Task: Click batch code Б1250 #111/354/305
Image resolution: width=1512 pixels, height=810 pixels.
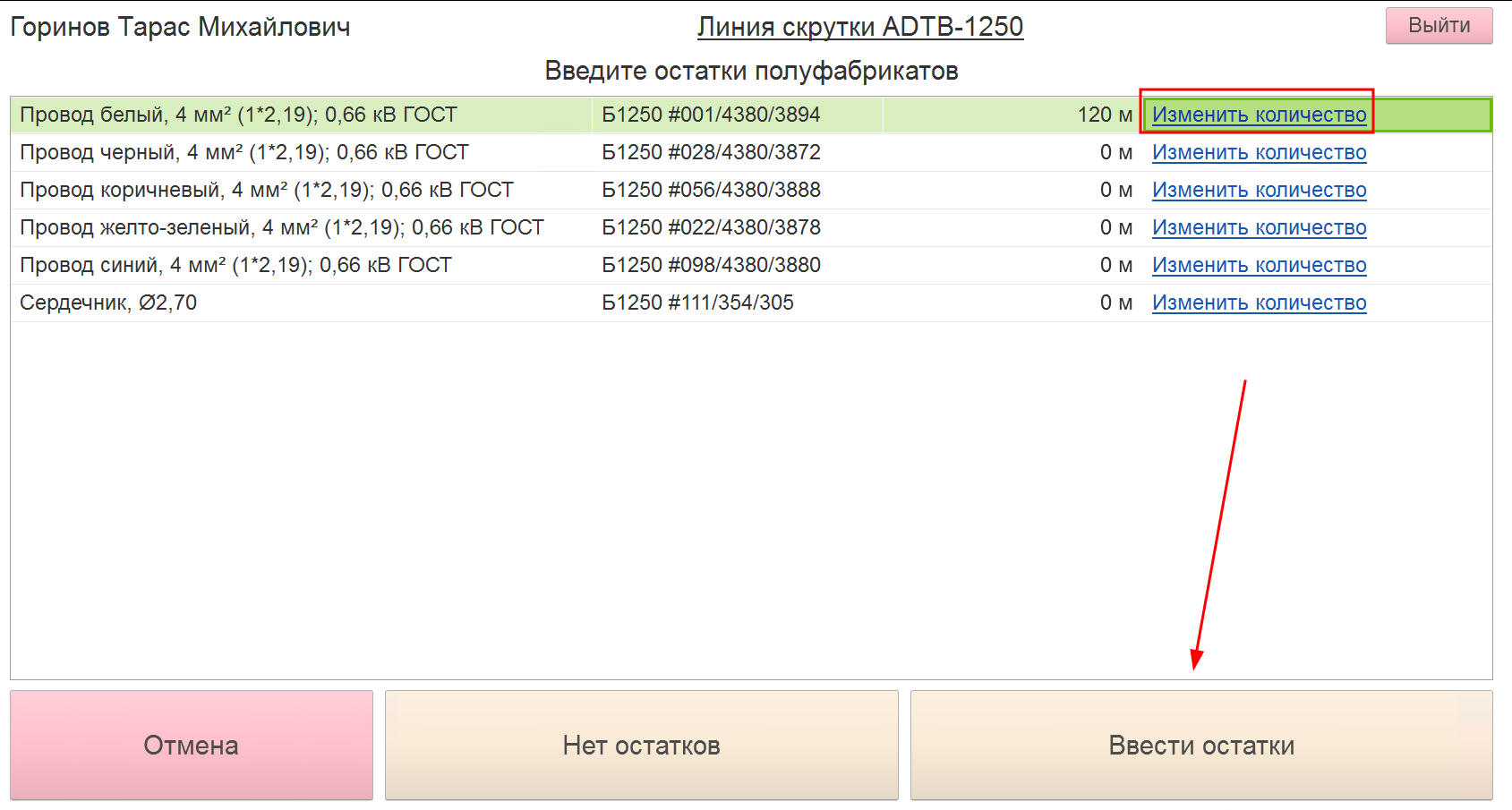Action: [x=697, y=303]
